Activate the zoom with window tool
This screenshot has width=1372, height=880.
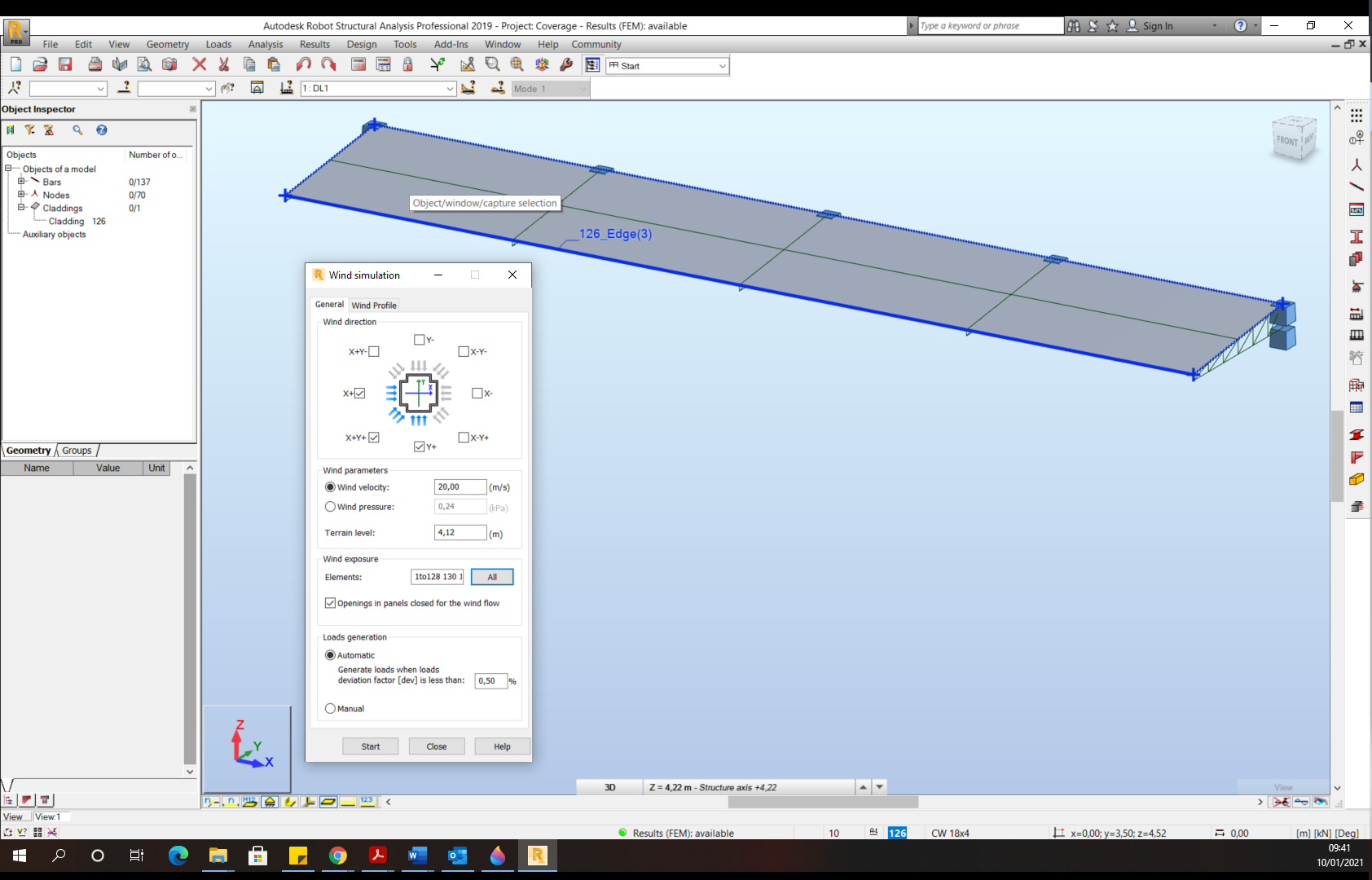pyautogui.click(x=492, y=64)
